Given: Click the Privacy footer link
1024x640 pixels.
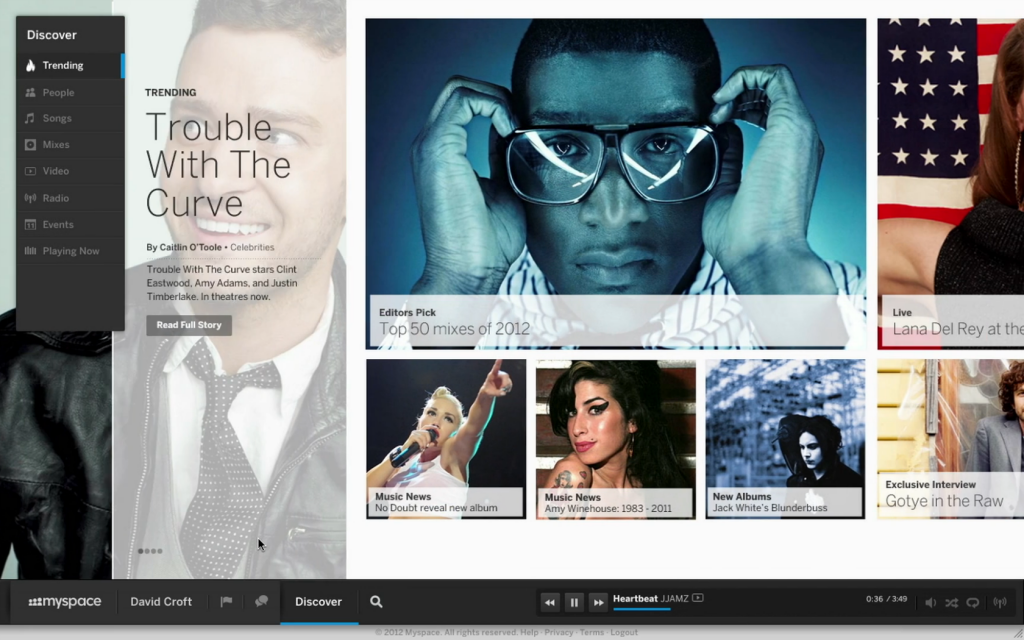Looking at the screenshot, I should tap(558, 632).
